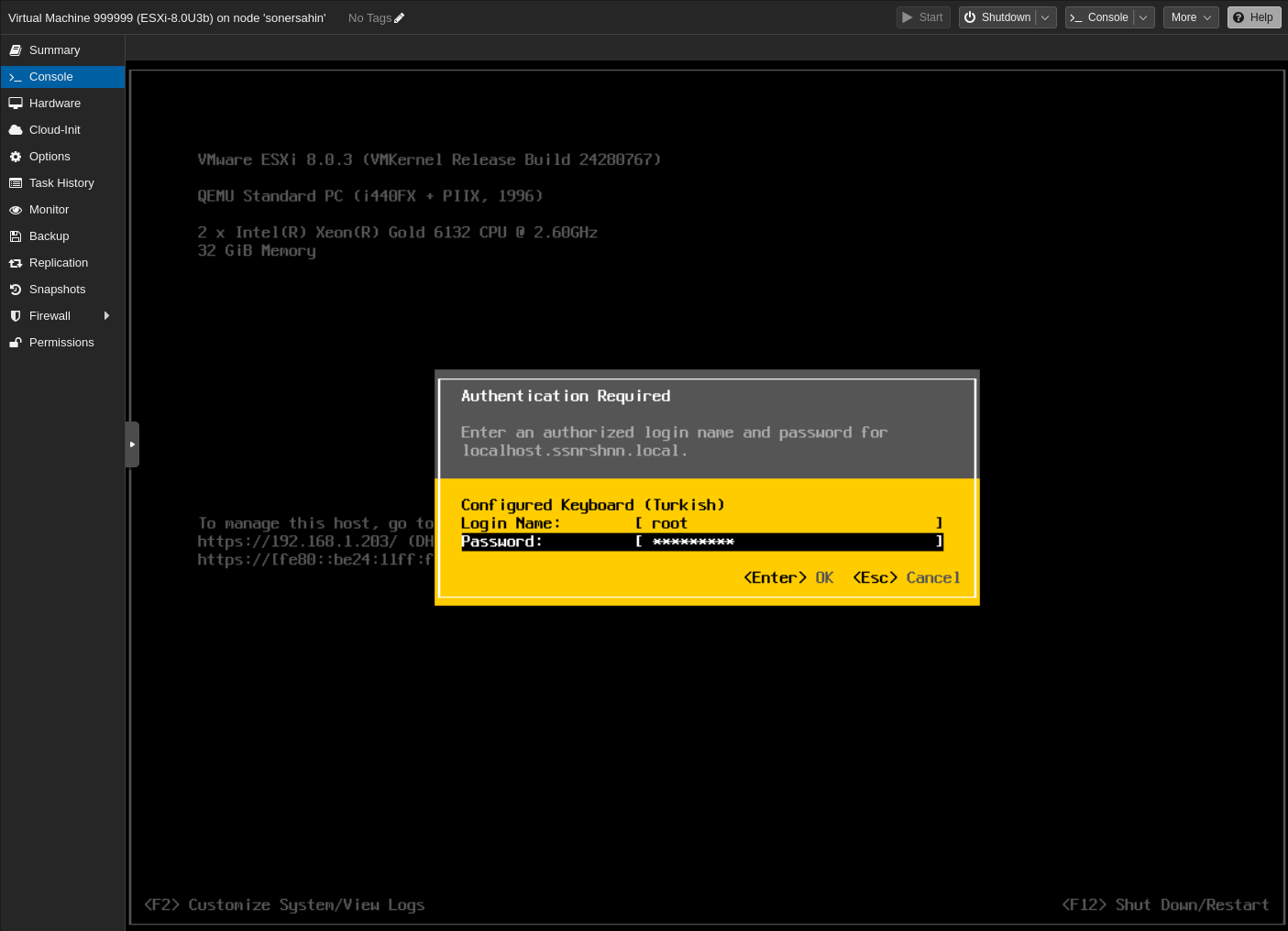Select the Console terminal icon in the sidebar
Image resolution: width=1288 pixels, height=931 pixels.
tap(16, 76)
